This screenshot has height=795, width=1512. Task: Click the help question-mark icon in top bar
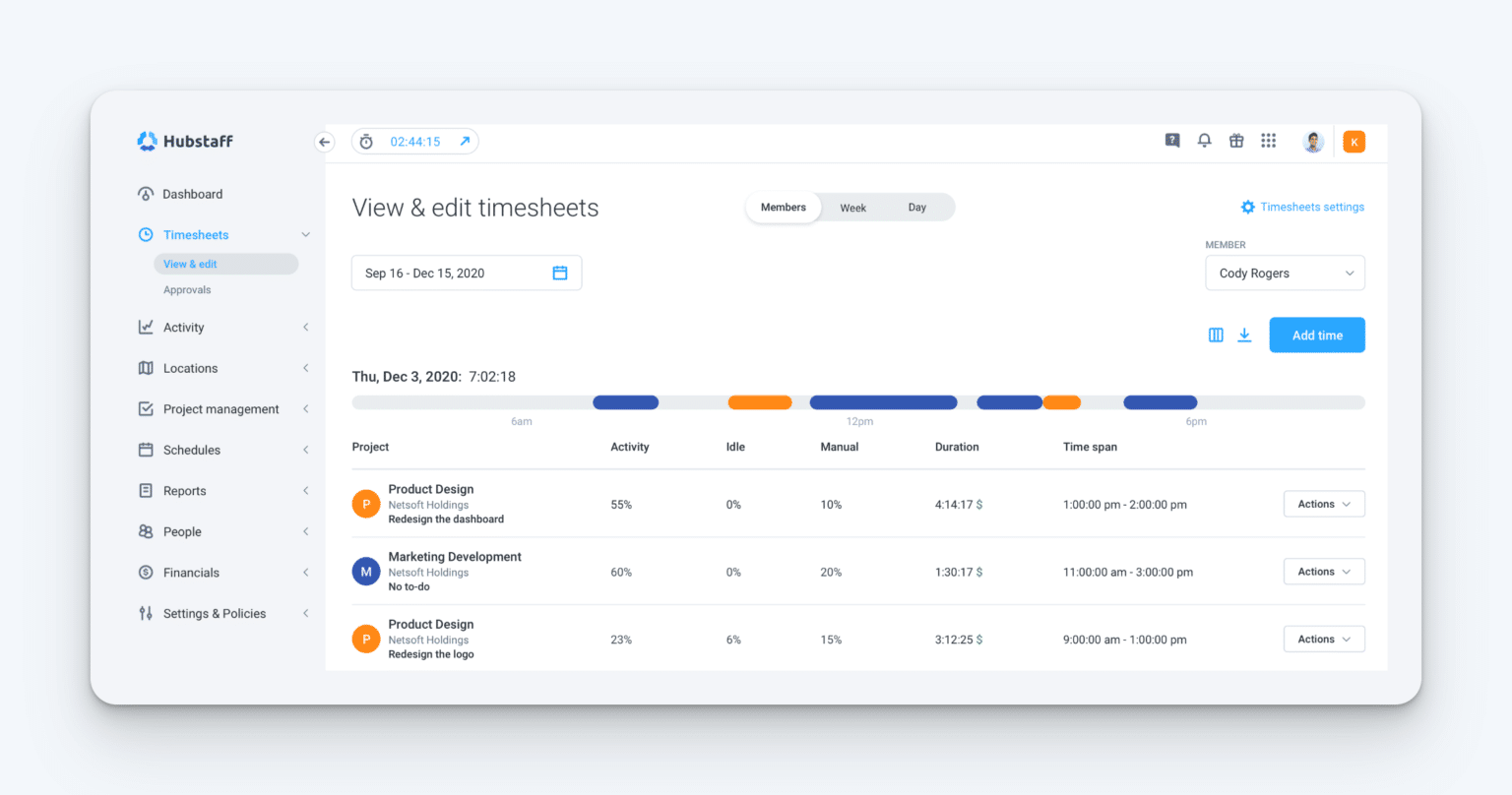click(x=1171, y=141)
